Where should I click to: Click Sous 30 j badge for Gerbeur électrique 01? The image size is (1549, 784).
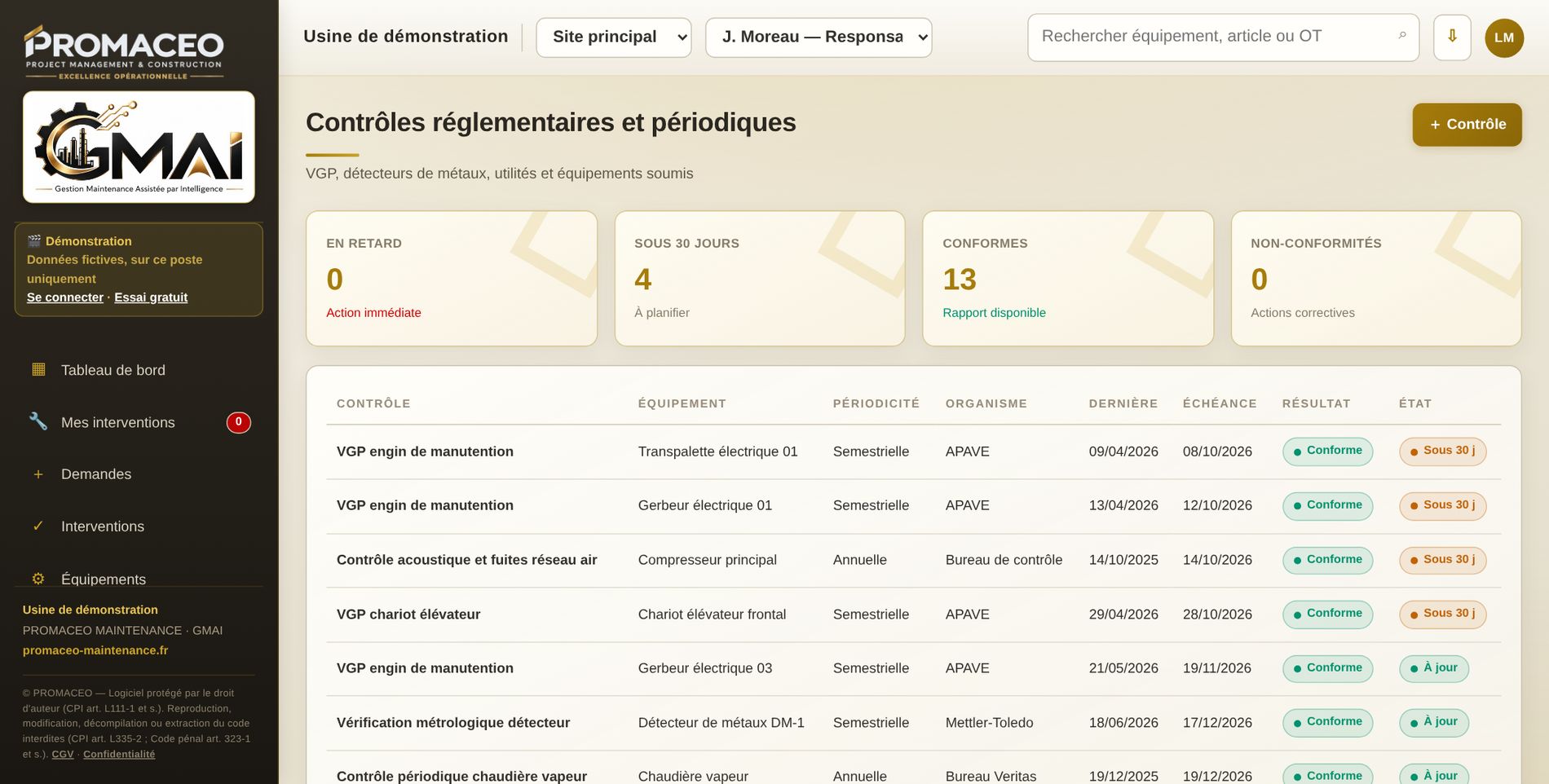click(x=1442, y=505)
